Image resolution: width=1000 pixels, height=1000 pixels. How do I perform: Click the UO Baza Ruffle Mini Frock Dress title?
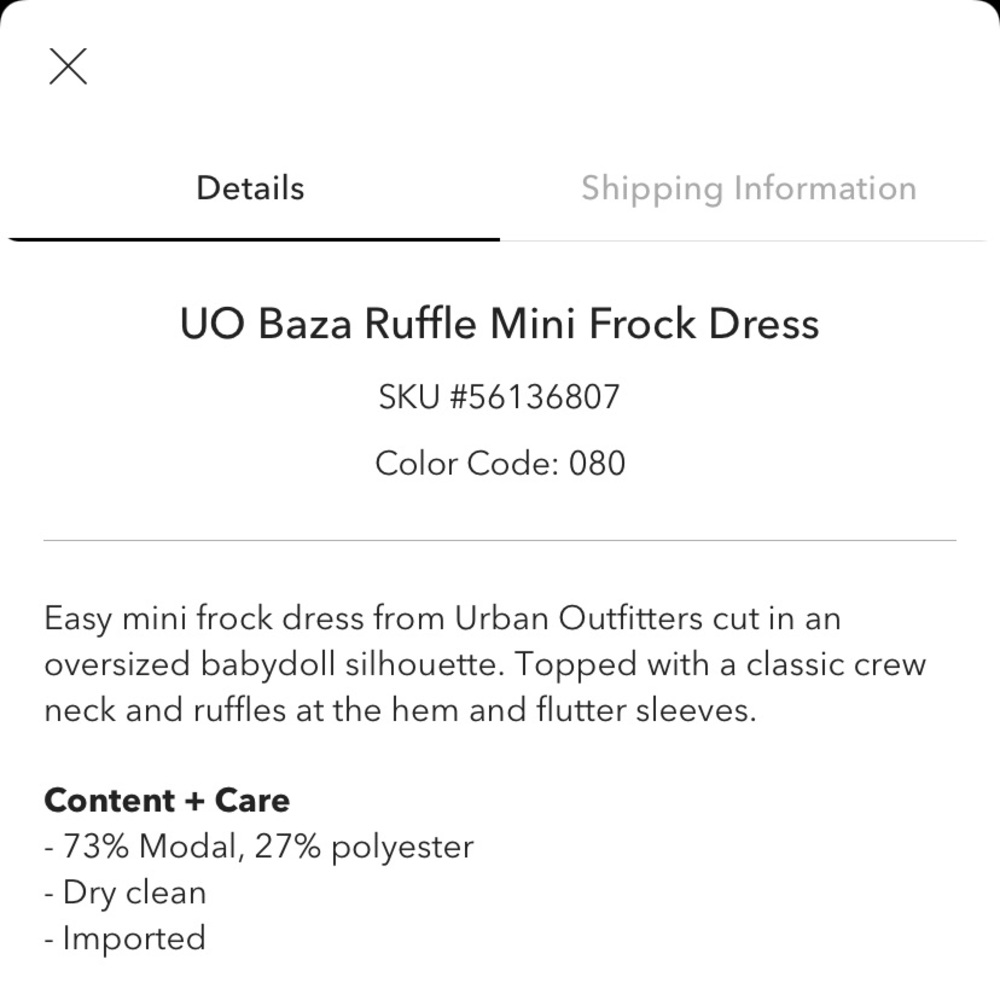pos(500,323)
